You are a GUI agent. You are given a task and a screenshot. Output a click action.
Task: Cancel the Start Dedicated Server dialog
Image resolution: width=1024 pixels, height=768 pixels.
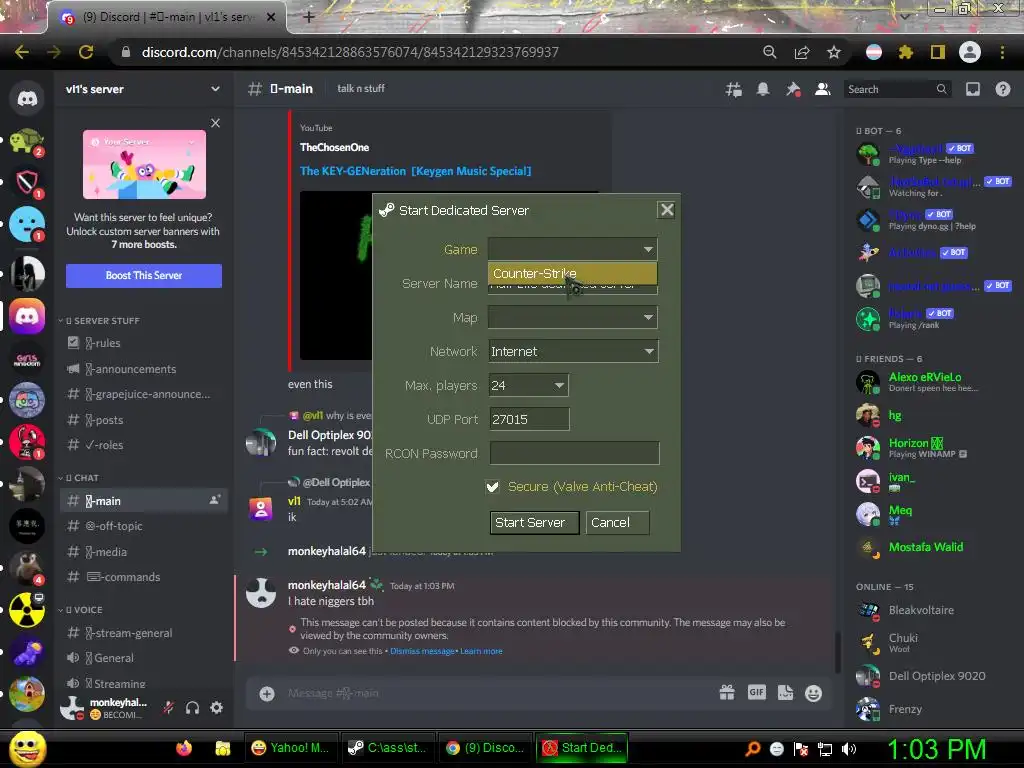(617, 522)
